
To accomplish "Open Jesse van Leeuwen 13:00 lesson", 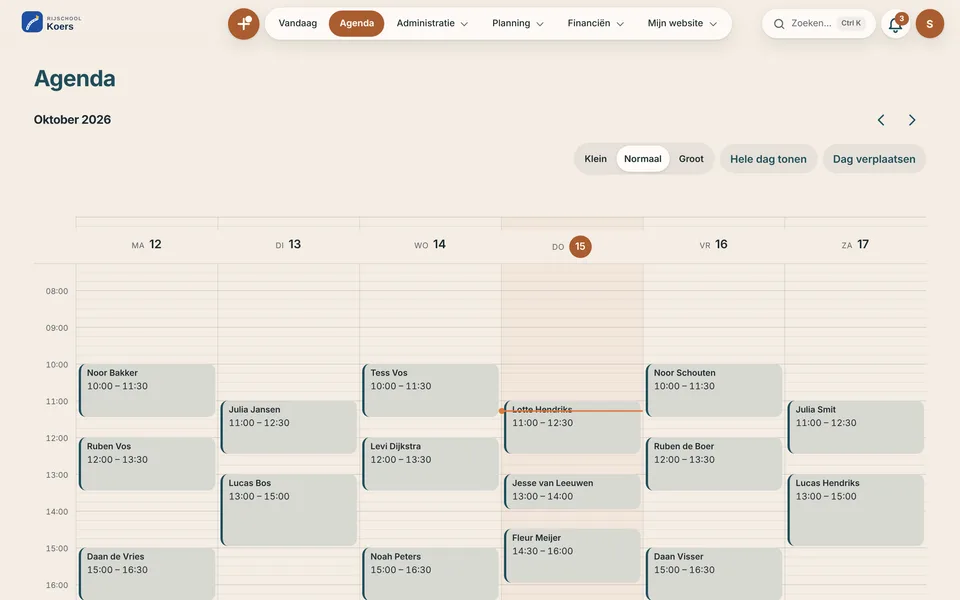I will (572, 492).
